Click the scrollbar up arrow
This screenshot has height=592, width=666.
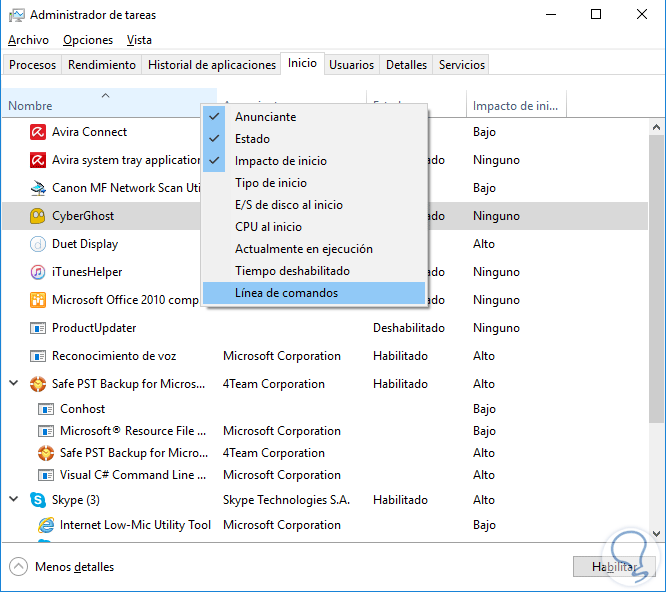[656, 127]
